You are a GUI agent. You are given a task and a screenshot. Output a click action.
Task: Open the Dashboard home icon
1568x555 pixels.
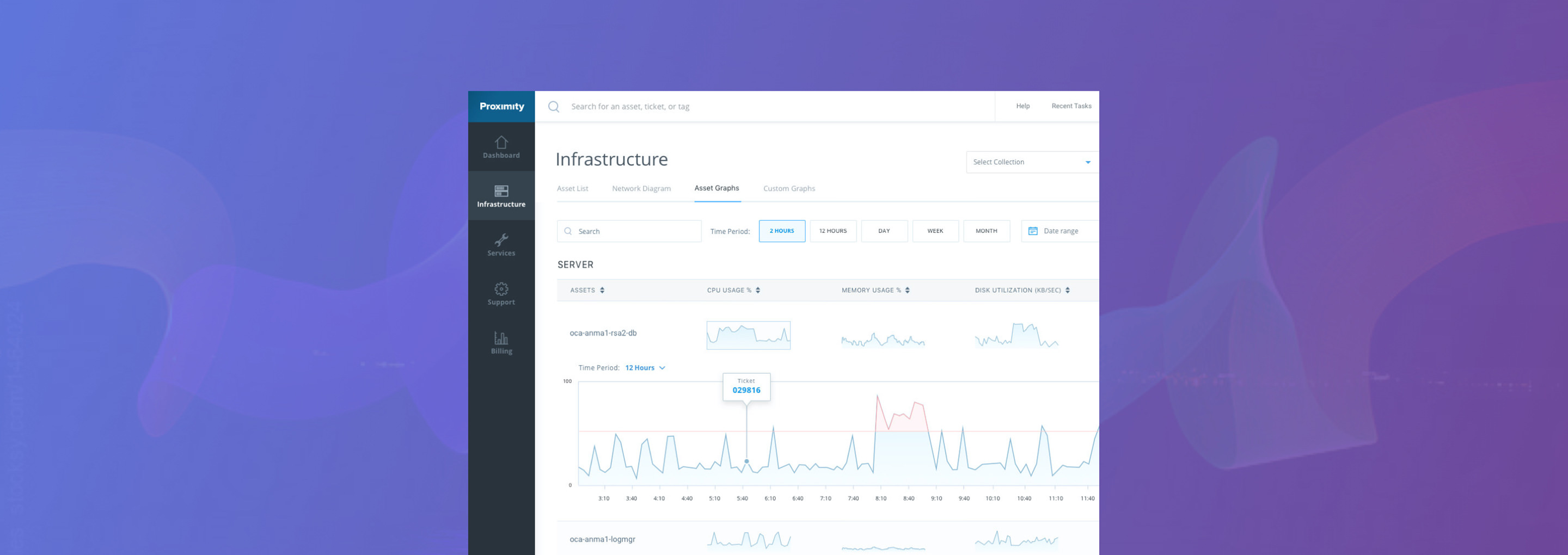coord(501,143)
